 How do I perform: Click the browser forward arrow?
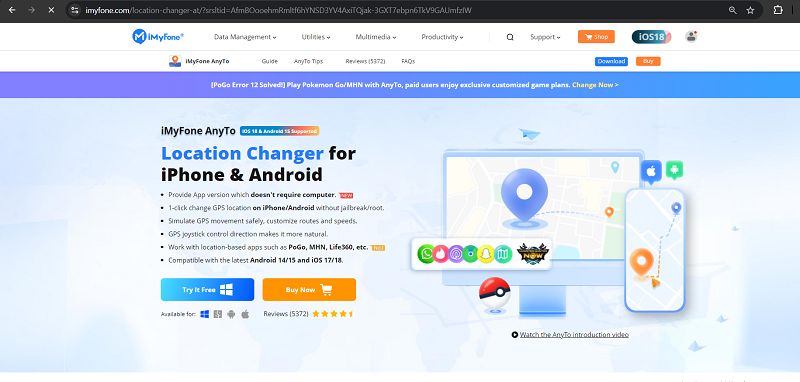(32, 10)
